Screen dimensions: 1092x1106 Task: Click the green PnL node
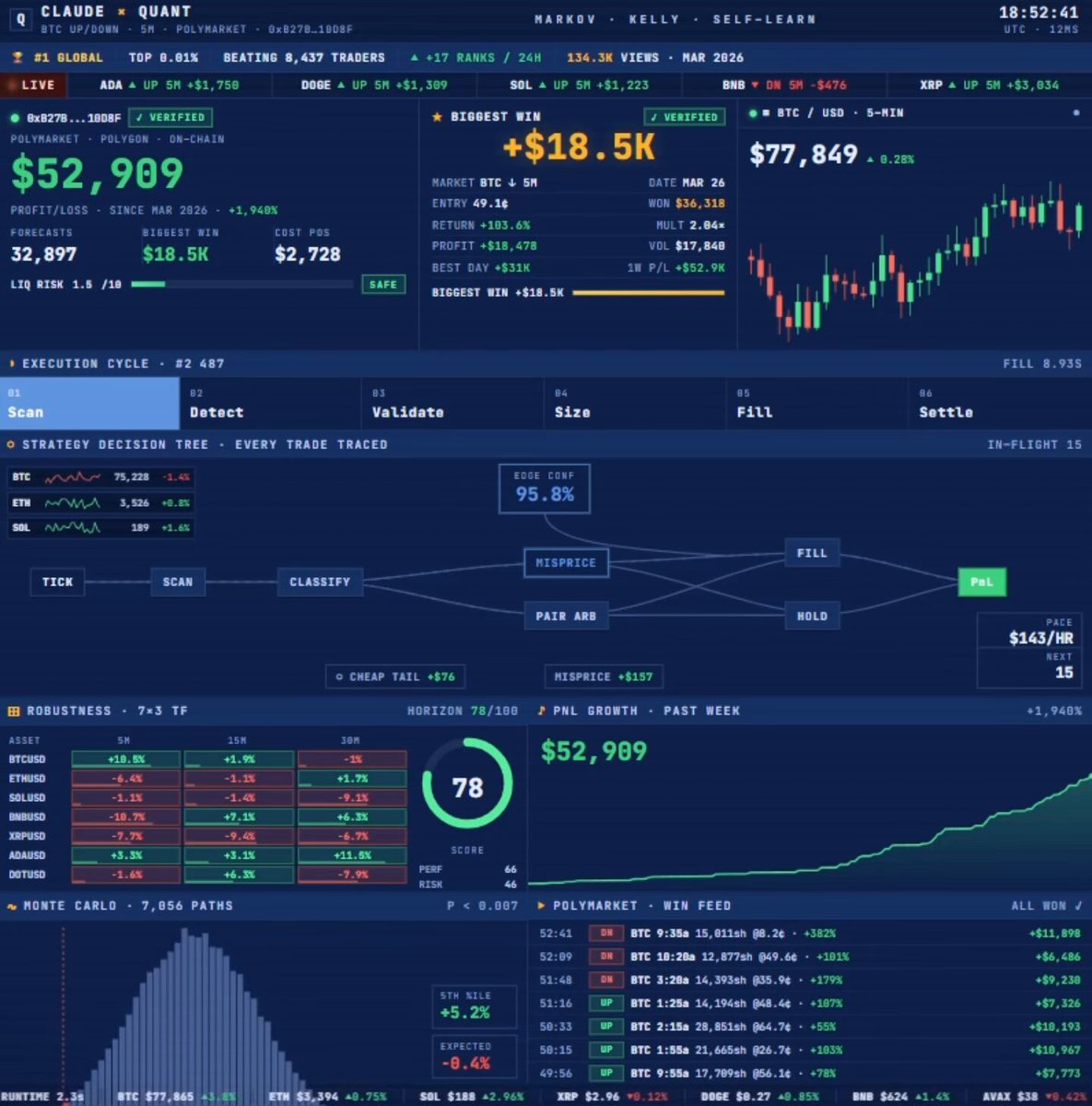coord(981,582)
